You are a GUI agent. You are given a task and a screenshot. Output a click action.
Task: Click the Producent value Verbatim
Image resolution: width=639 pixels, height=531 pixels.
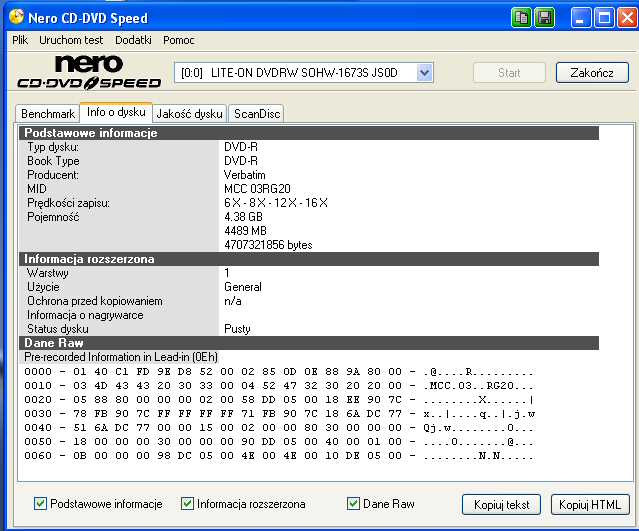pos(245,175)
